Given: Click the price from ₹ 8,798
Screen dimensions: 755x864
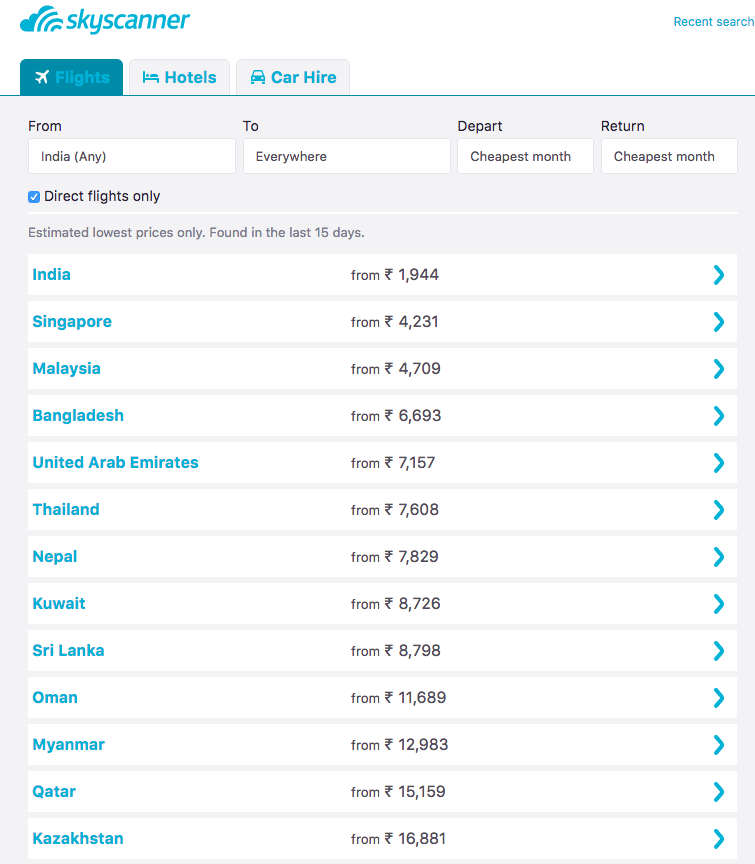Looking at the screenshot, I should [396, 651].
